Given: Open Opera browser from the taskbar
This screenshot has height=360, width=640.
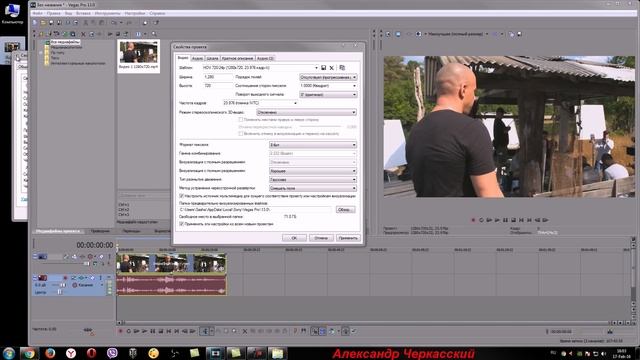Looking at the screenshot, I should point(91,353).
